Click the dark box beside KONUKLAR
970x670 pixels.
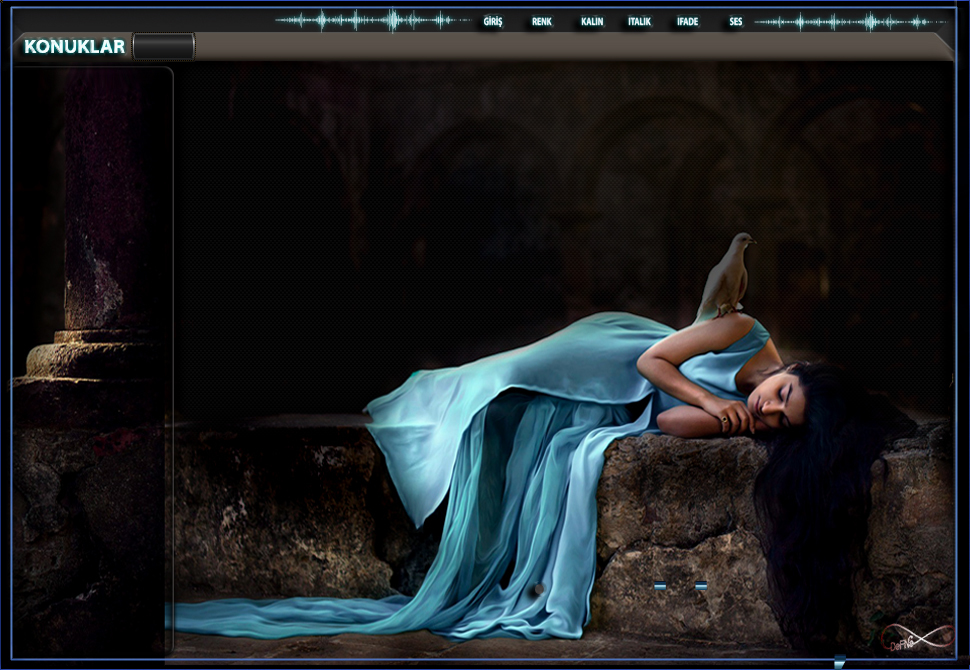pos(164,46)
